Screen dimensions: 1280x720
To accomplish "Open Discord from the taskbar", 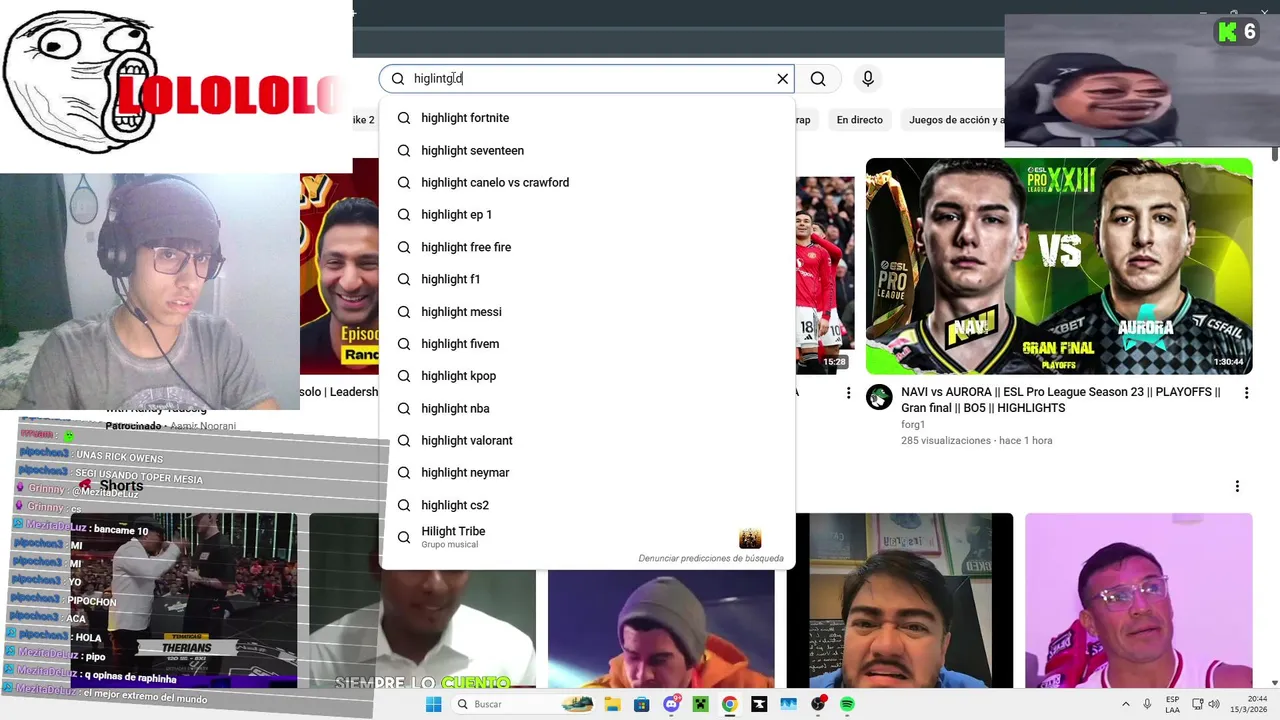I will 672,704.
